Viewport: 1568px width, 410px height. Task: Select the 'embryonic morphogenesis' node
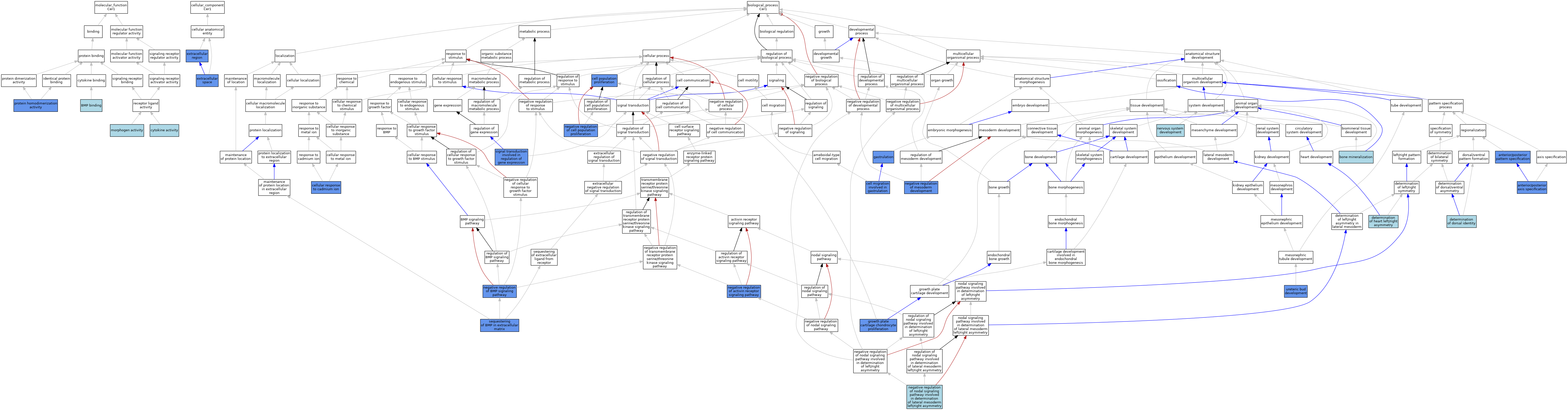pos(950,130)
